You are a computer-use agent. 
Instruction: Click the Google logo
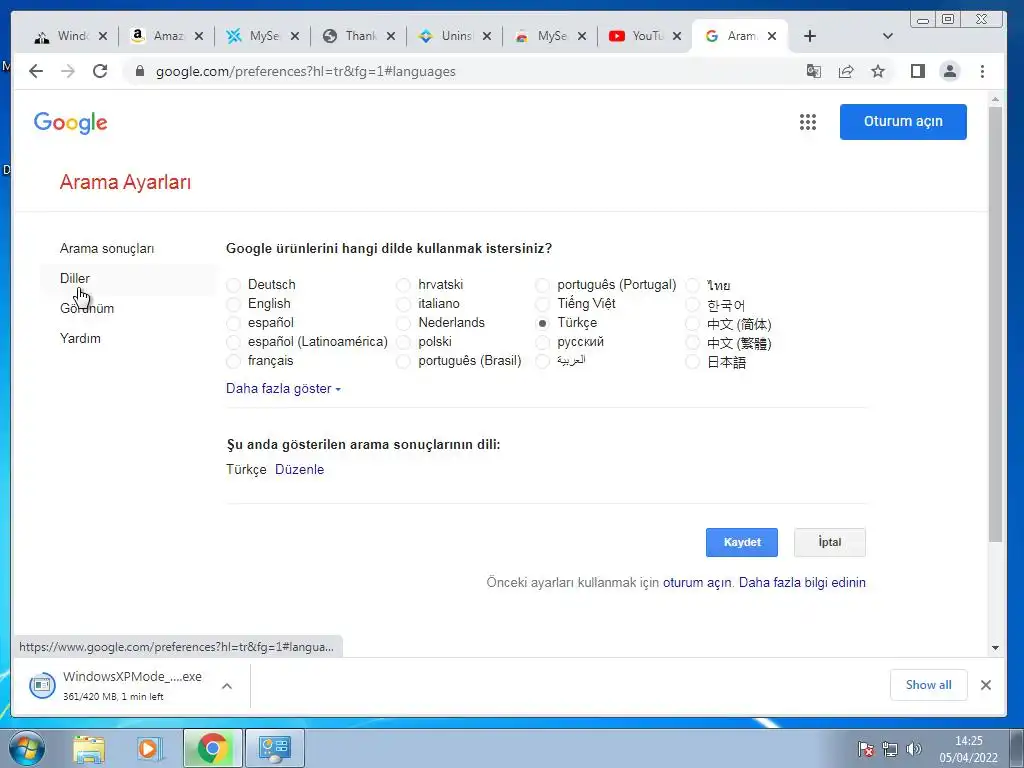coord(71,122)
